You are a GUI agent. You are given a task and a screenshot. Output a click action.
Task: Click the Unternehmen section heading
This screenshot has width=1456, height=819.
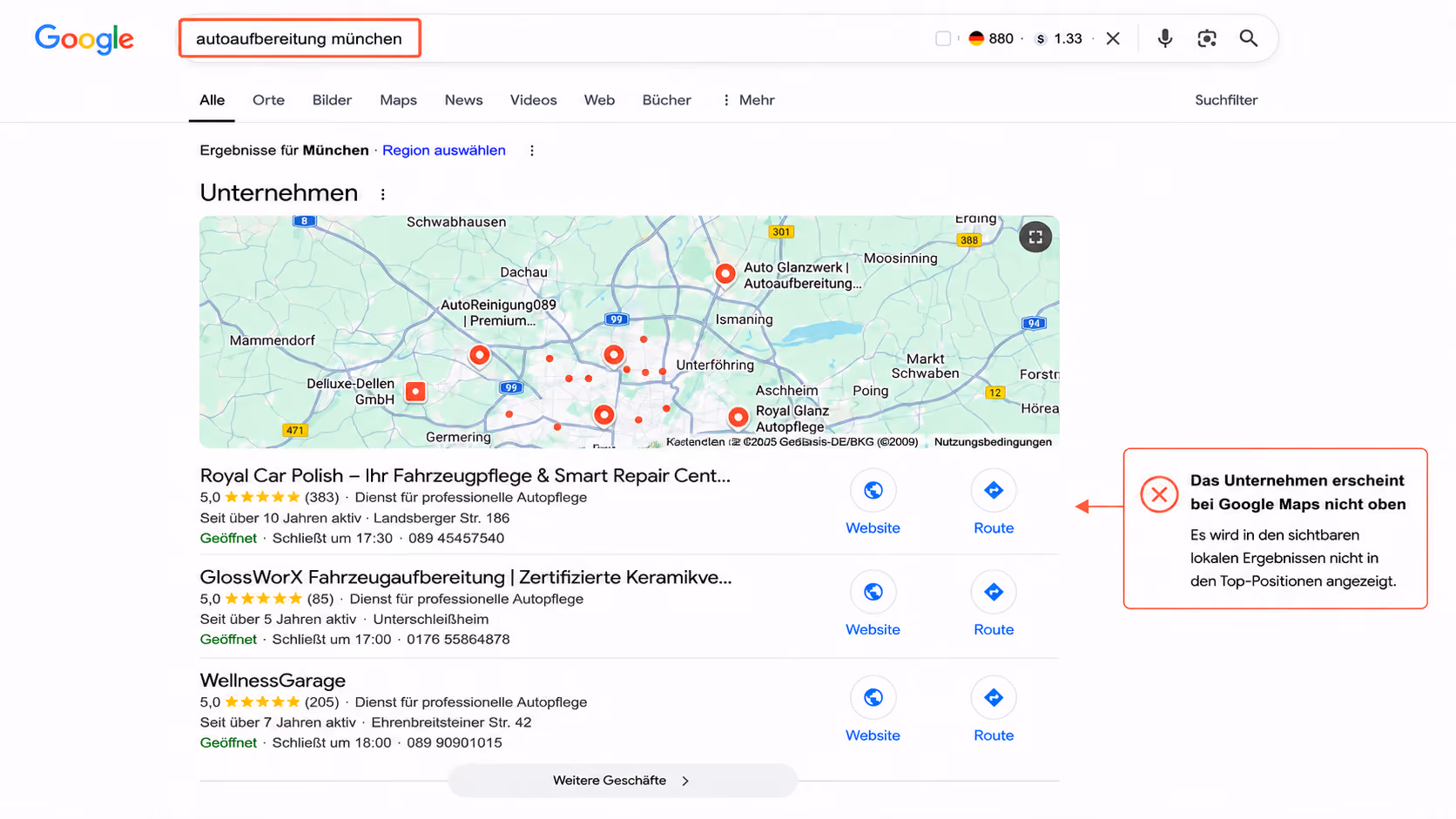pyautogui.click(x=279, y=192)
